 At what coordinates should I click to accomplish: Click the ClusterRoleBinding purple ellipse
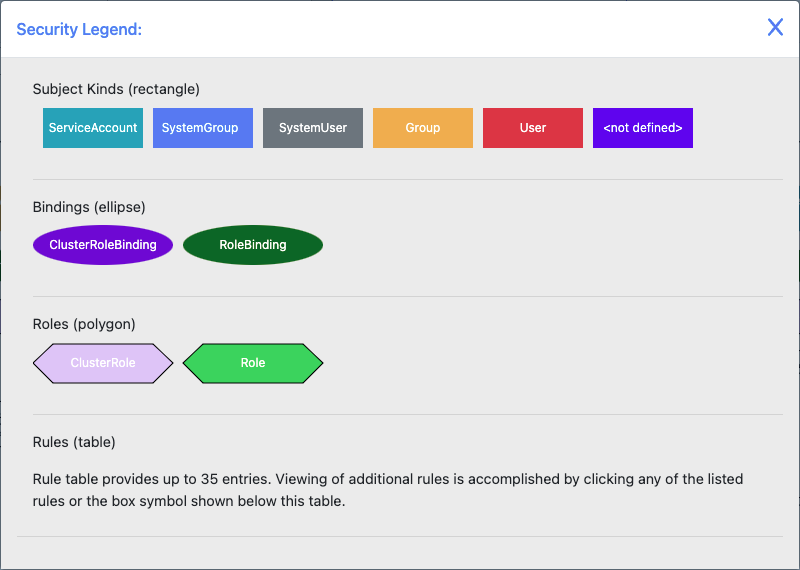click(103, 245)
